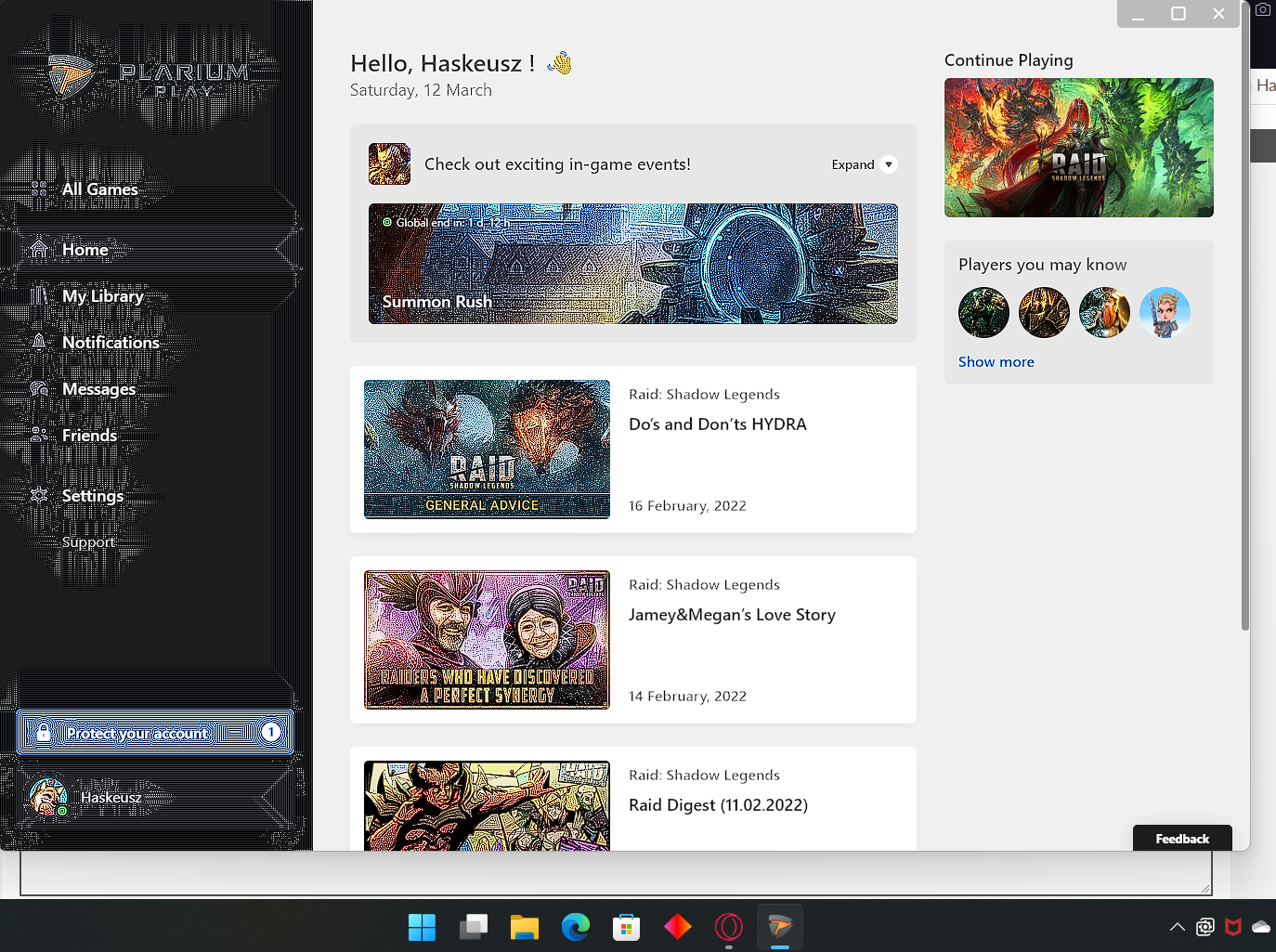Image resolution: width=1276 pixels, height=952 pixels.
Task: Minimize the Plarium Play window
Action: tap(1138, 14)
